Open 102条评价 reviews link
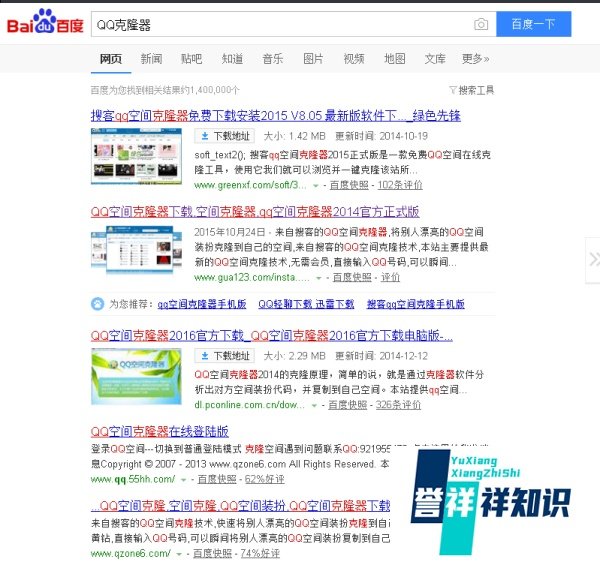The image size is (600, 568). click(400, 185)
